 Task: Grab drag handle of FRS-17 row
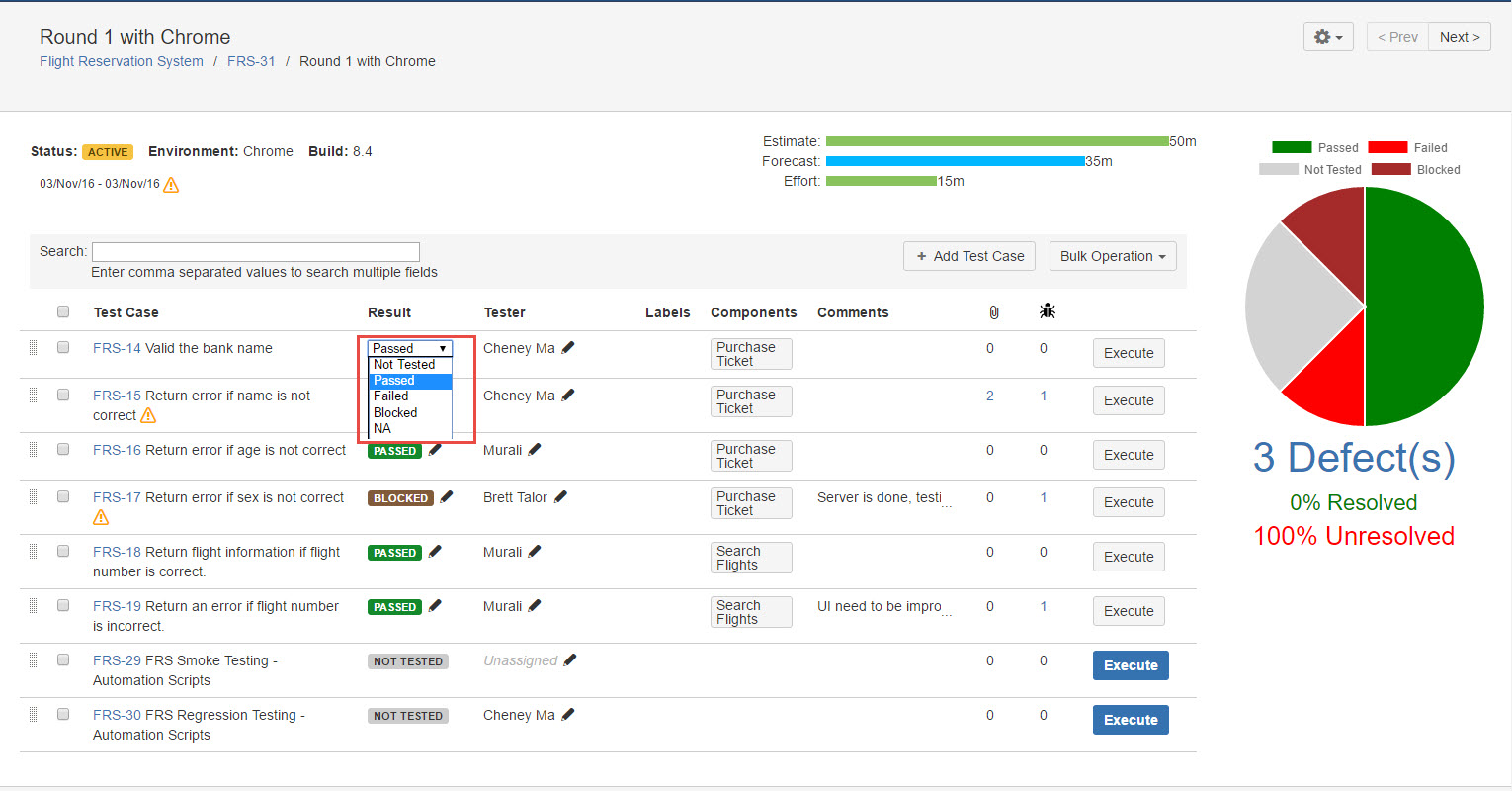33,496
